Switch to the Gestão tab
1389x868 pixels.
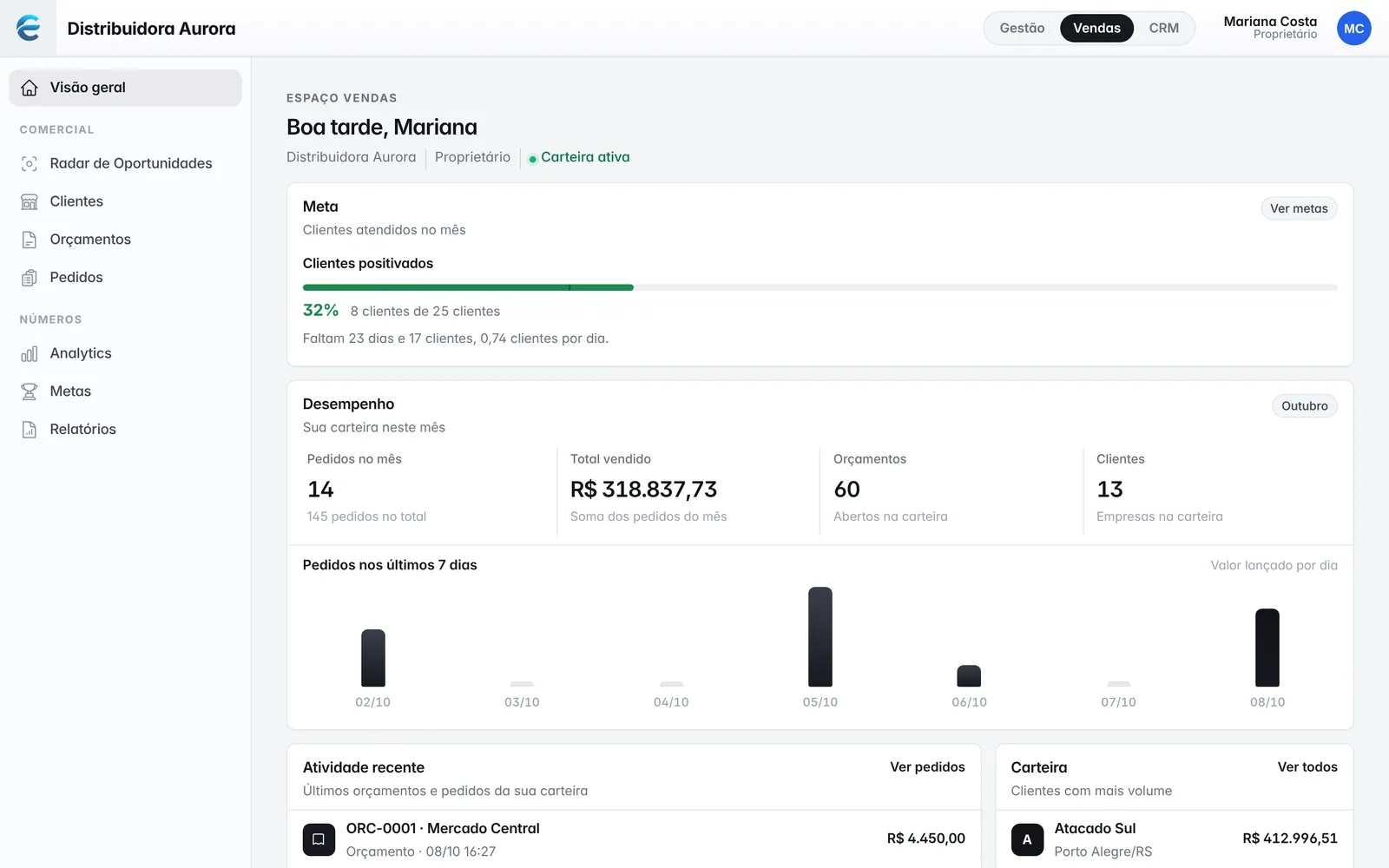(1022, 28)
